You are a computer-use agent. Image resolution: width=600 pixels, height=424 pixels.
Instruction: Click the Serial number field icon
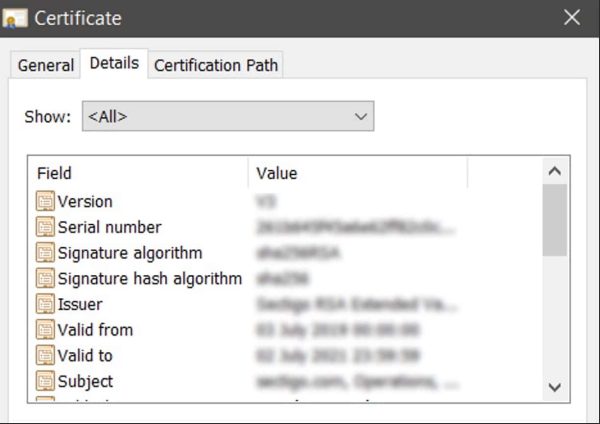pyautogui.click(x=45, y=227)
